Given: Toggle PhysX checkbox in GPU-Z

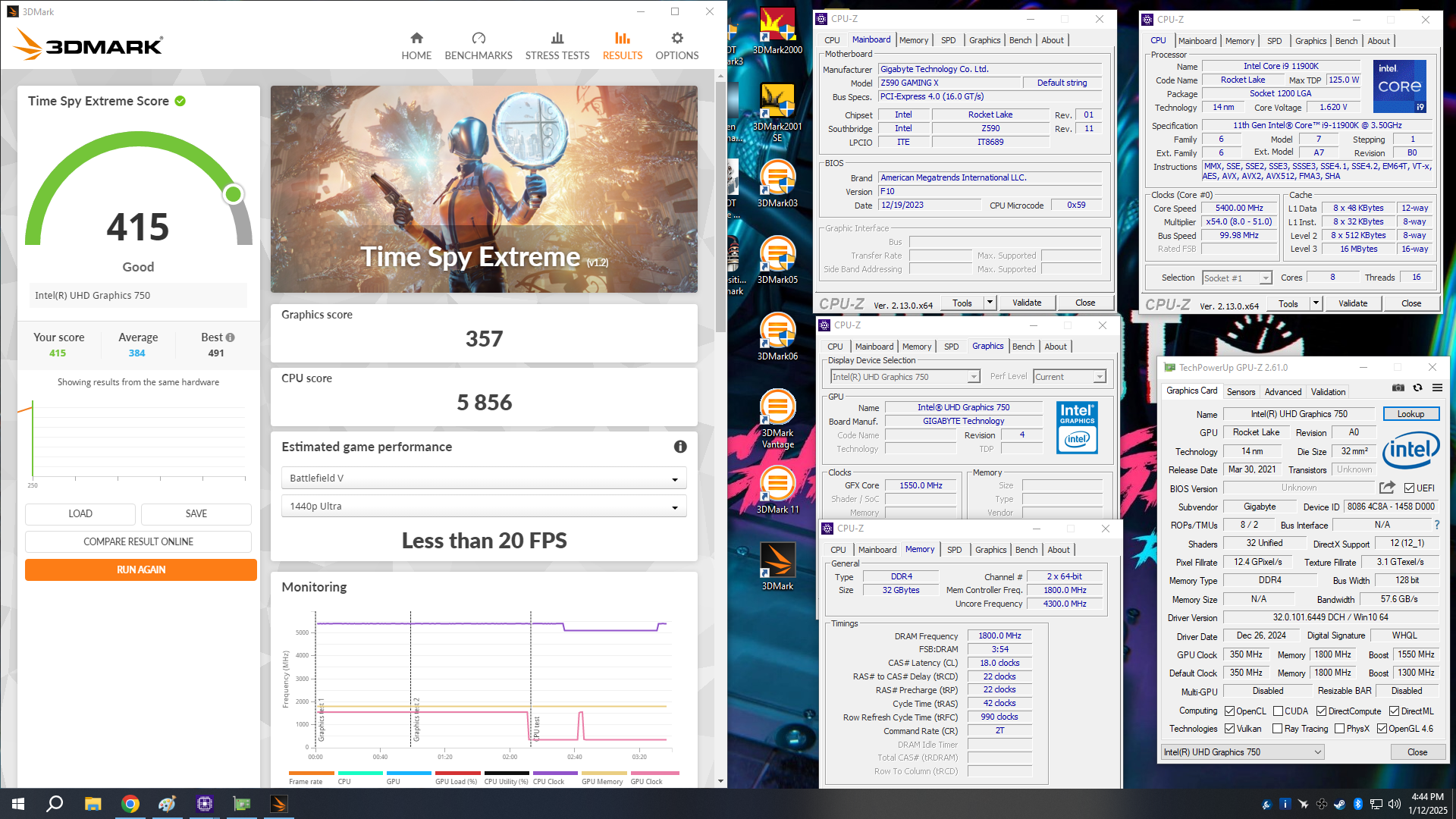Looking at the screenshot, I should [x=1339, y=729].
